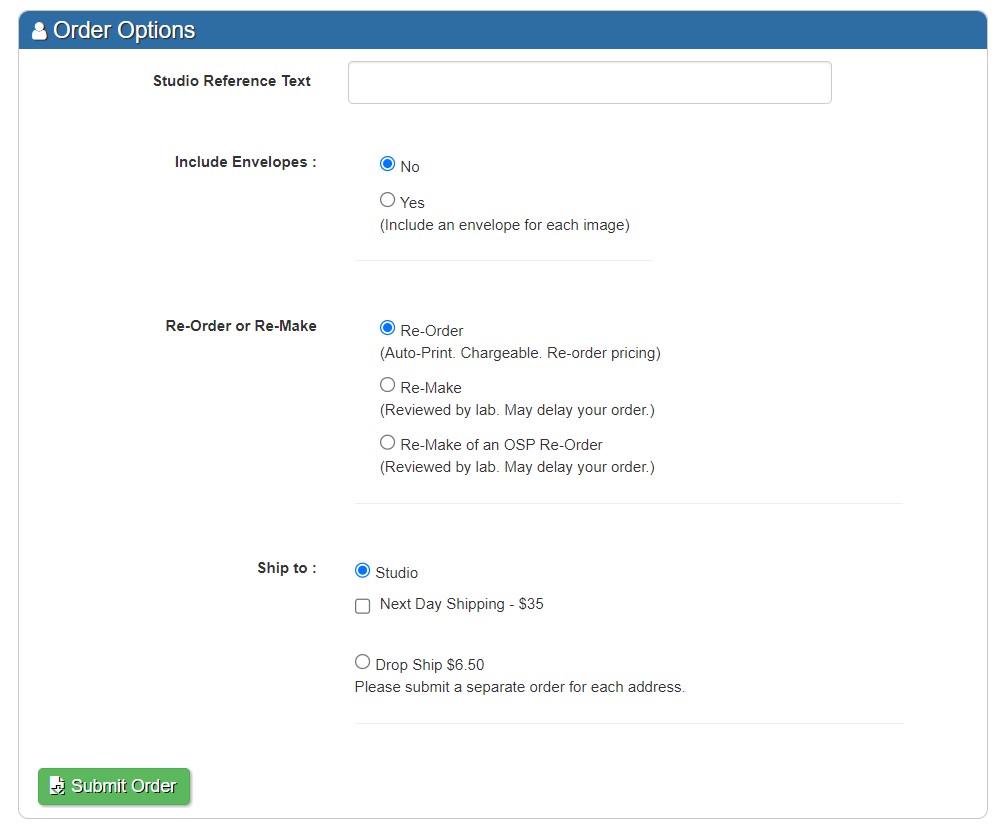Select Studio as ship-to destination
This screenshot has height=826, width=998.
(x=362, y=571)
